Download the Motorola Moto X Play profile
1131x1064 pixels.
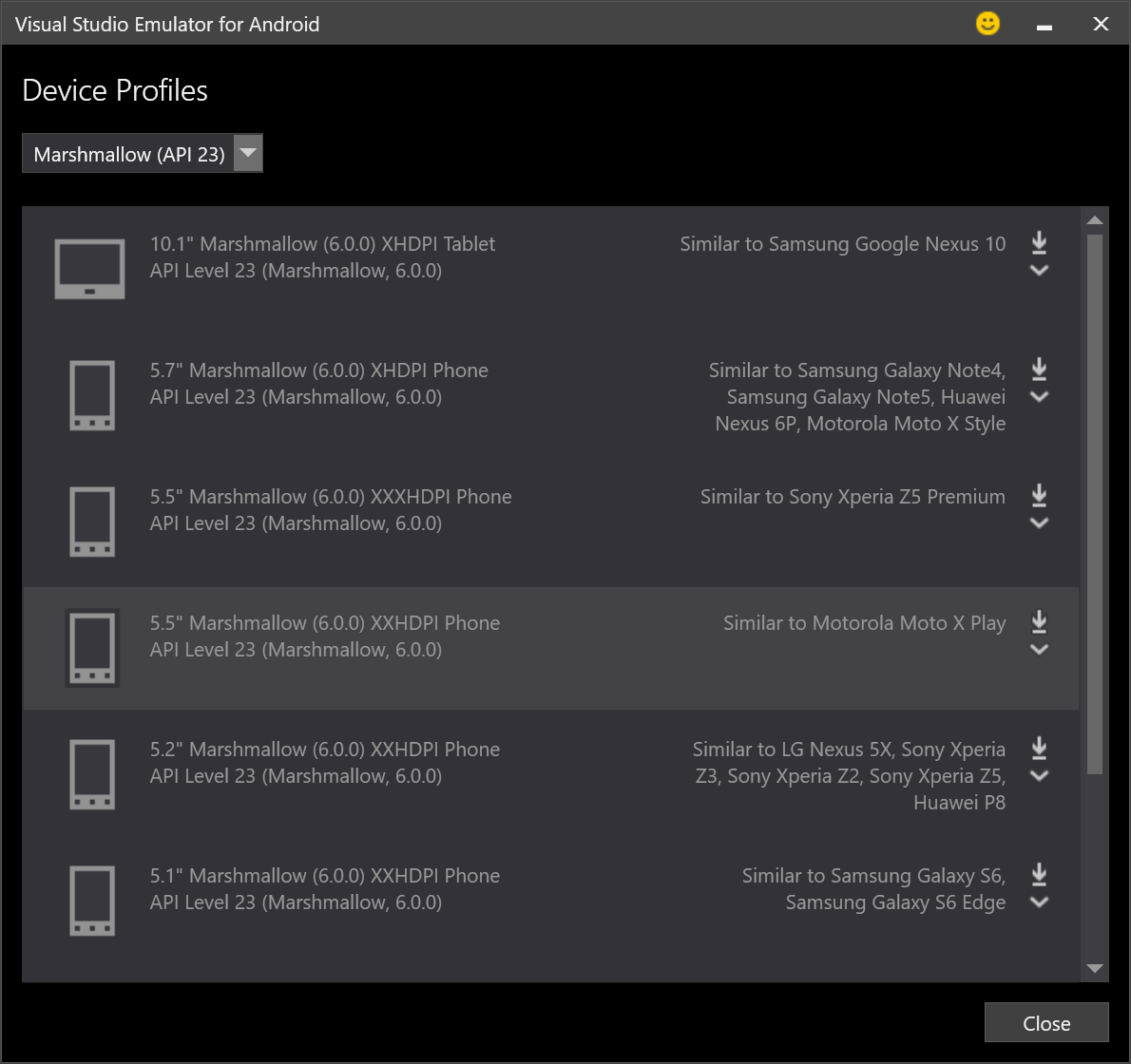pos(1039,622)
